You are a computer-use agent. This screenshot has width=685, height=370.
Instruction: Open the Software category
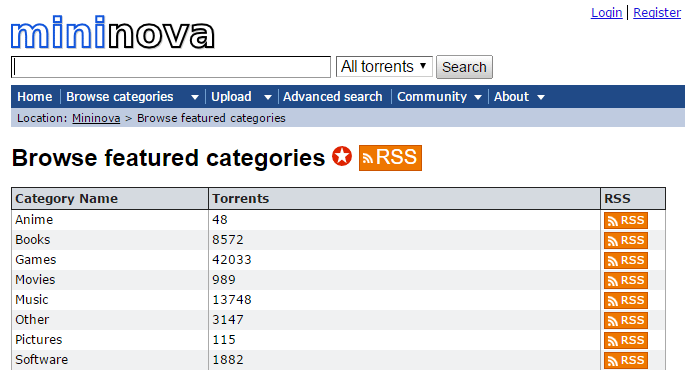coord(42,360)
